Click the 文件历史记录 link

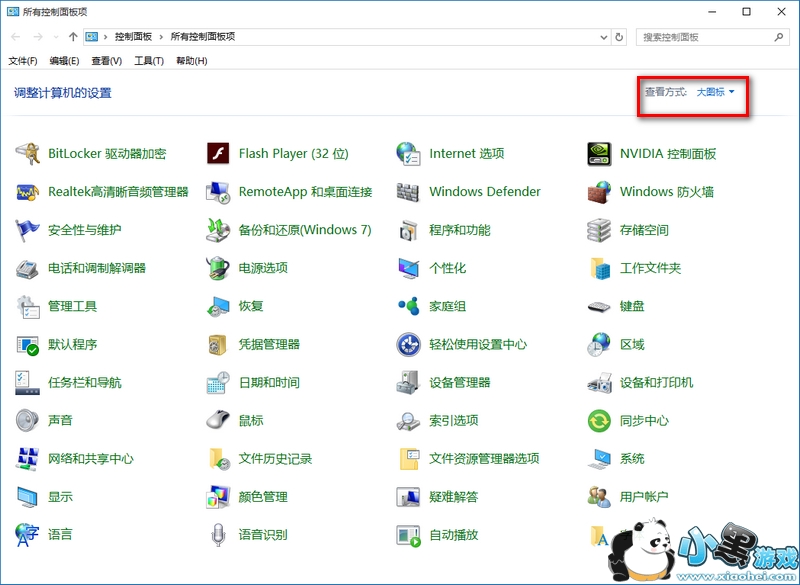[x=276, y=459]
